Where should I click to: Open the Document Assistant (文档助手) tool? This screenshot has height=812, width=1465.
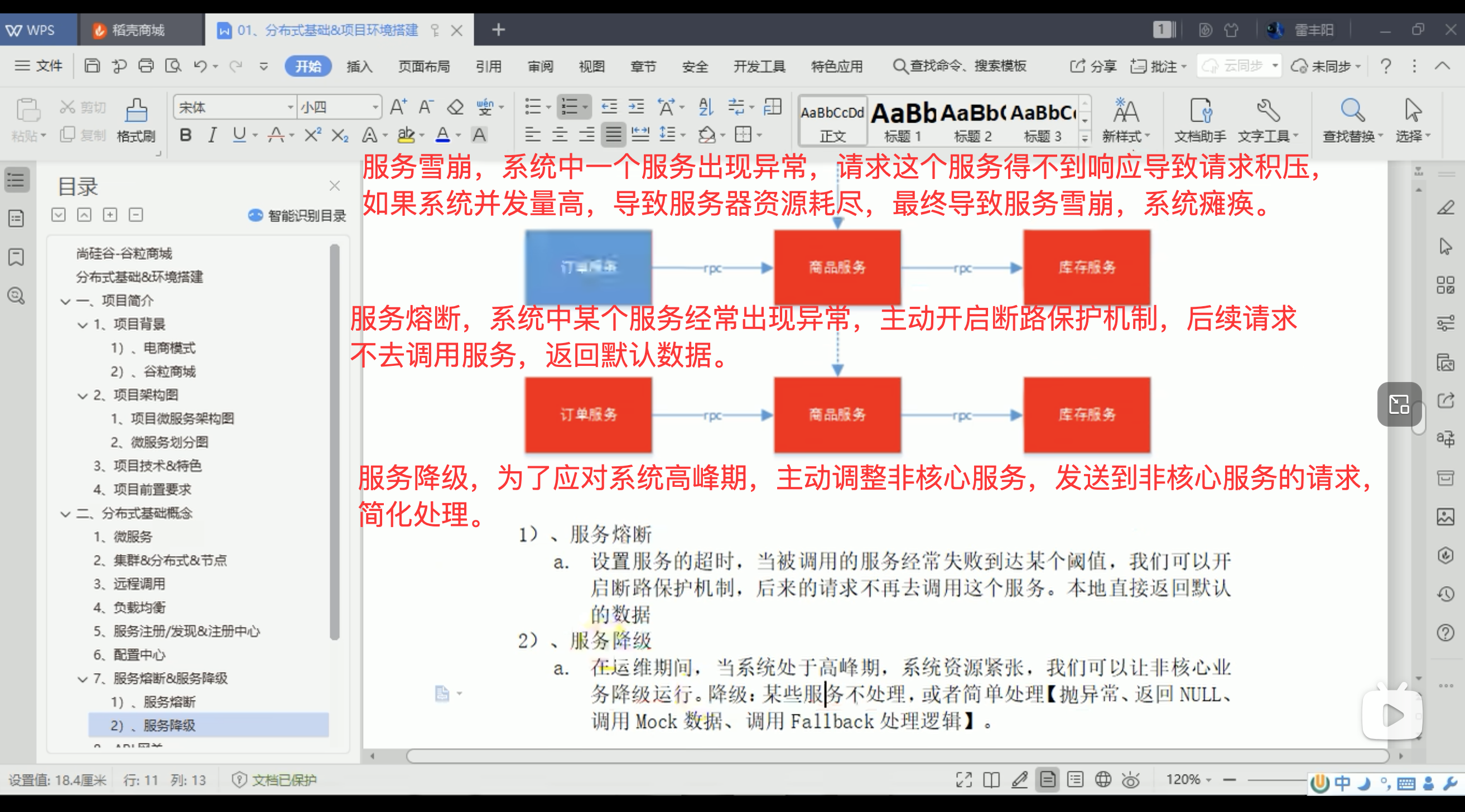click(x=1201, y=111)
